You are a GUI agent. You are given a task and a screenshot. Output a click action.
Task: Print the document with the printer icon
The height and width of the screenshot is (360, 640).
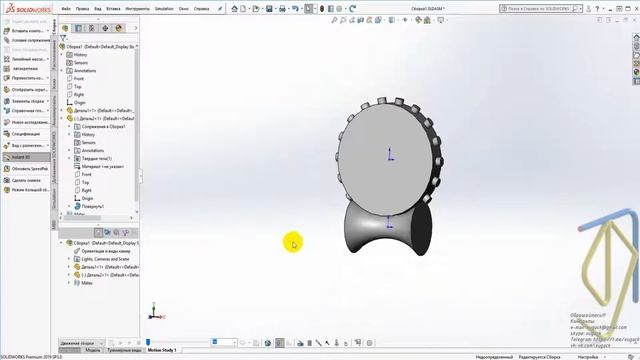pyautogui.click(x=282, y=9)
